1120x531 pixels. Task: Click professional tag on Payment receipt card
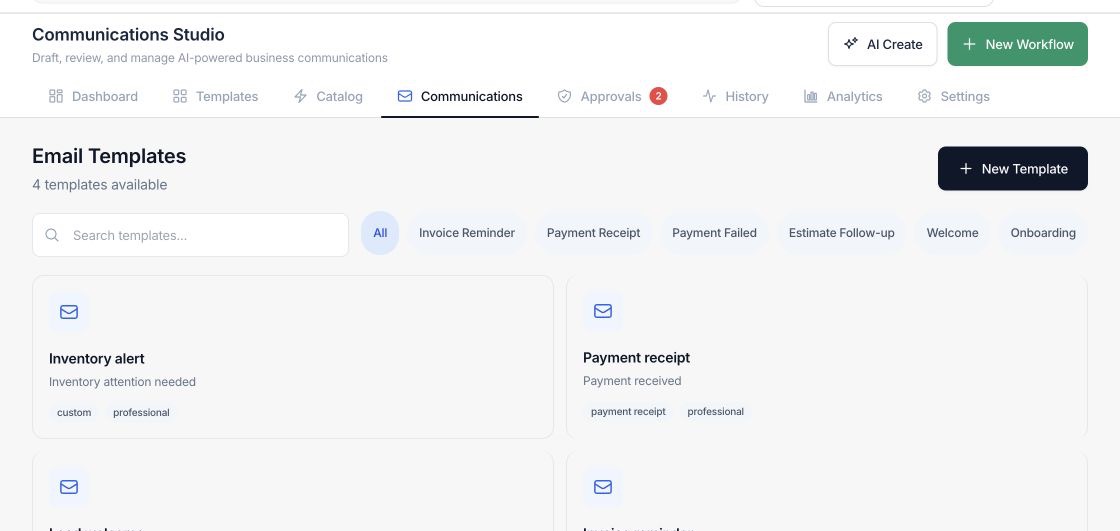tap(716, 412)
